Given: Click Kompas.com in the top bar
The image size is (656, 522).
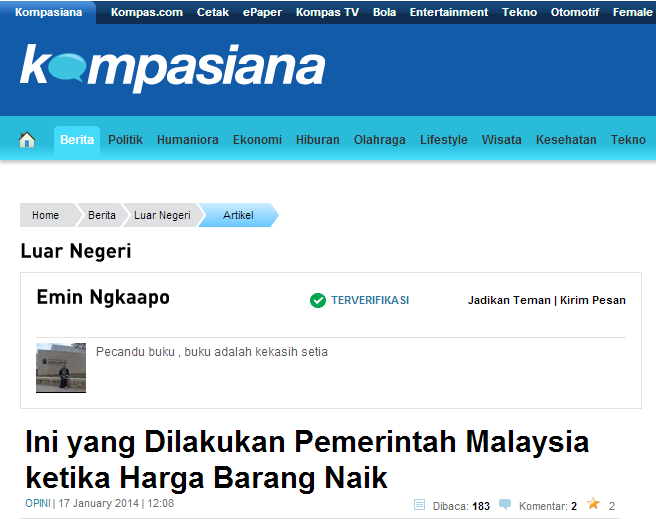Looking at the screenshot, I should [x=146, y=12].
